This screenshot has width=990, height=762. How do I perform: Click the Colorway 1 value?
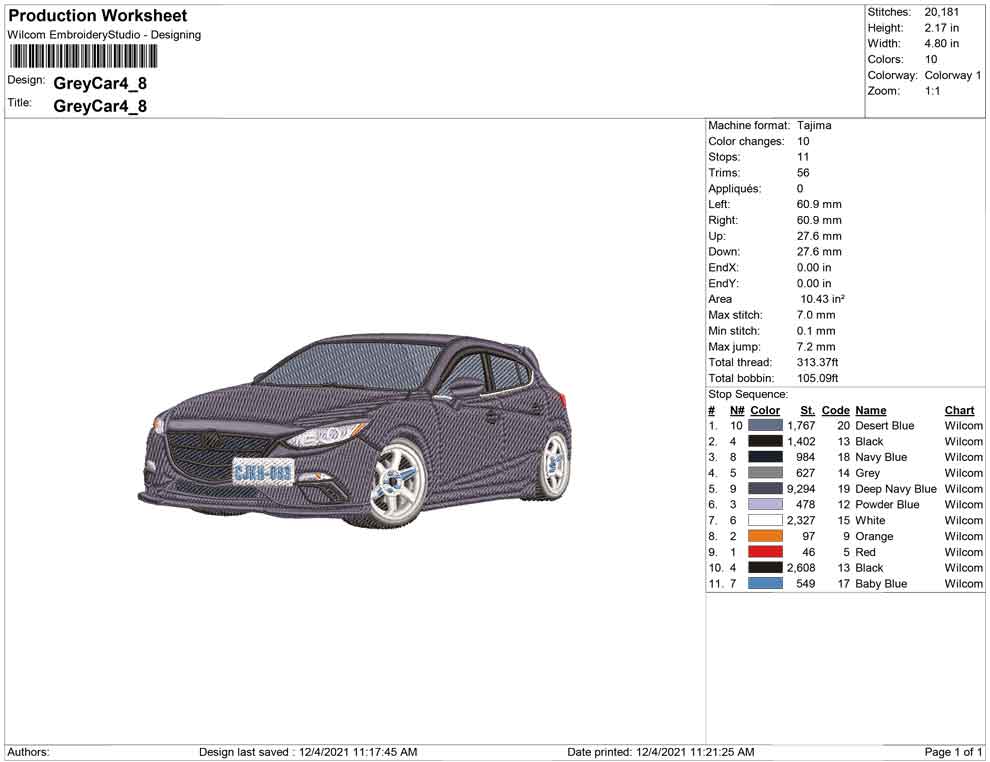(950, 75)
